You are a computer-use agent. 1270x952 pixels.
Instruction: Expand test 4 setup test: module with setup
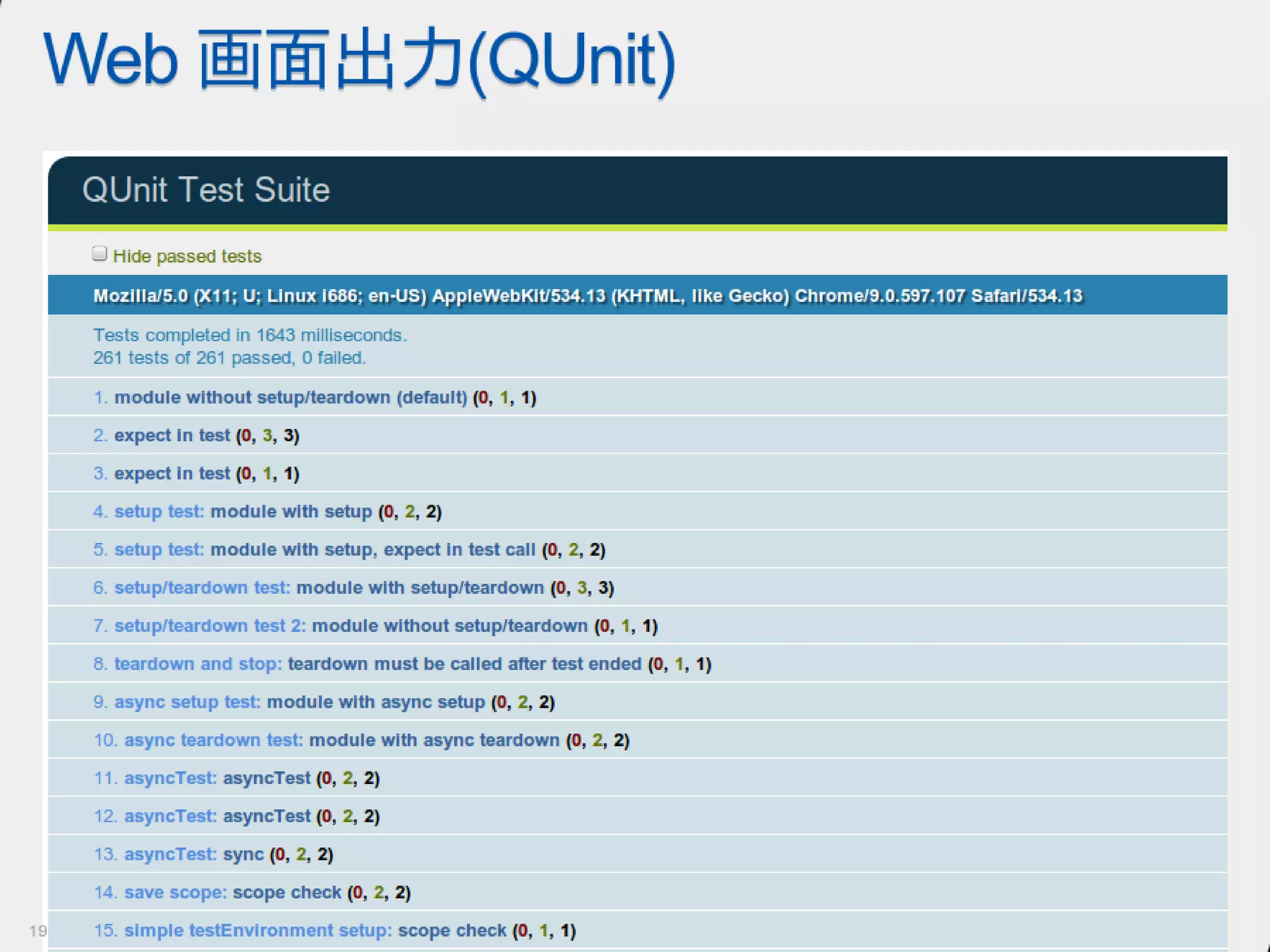(637, 511)
